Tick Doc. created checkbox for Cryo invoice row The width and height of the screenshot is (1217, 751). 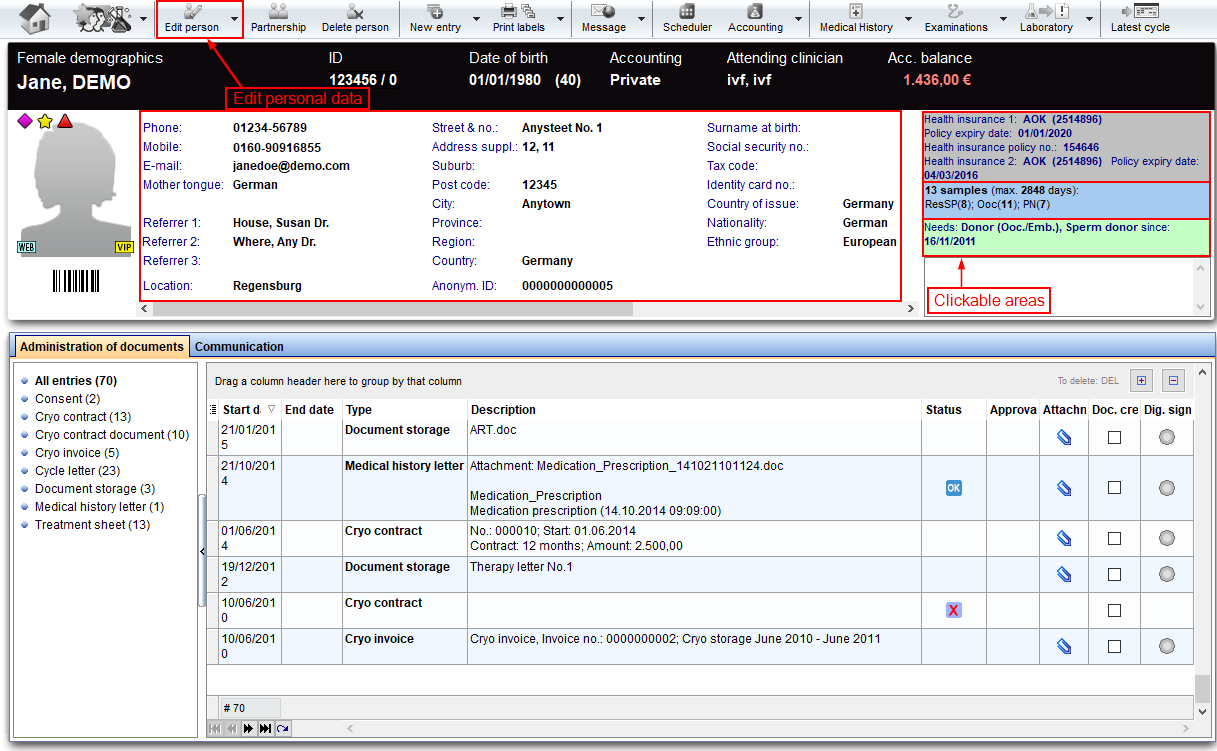pos(1115,647)
